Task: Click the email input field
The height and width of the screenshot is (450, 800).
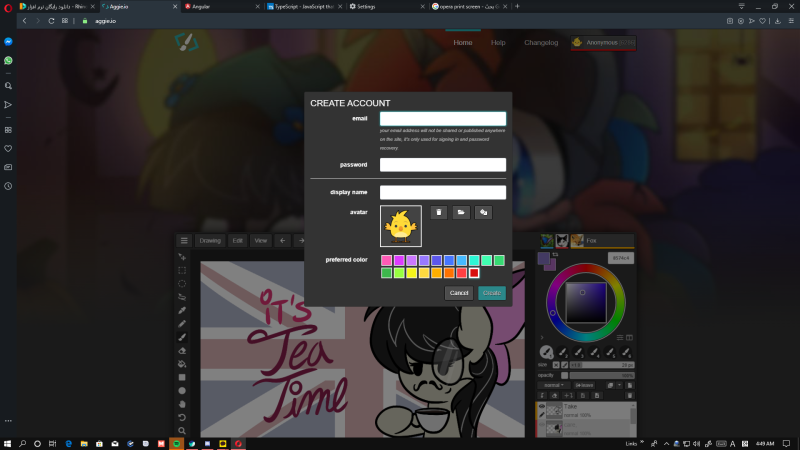Action: tap(443, 118)
